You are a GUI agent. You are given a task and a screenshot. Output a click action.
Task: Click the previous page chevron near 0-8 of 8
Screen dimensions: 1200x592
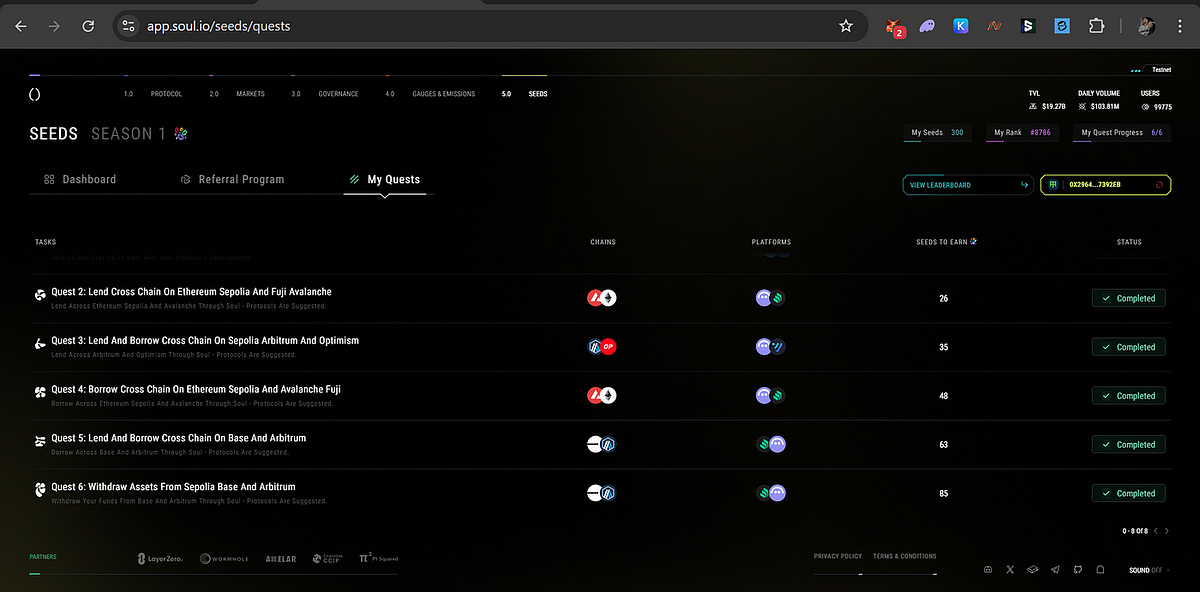tap(1155, 531)
